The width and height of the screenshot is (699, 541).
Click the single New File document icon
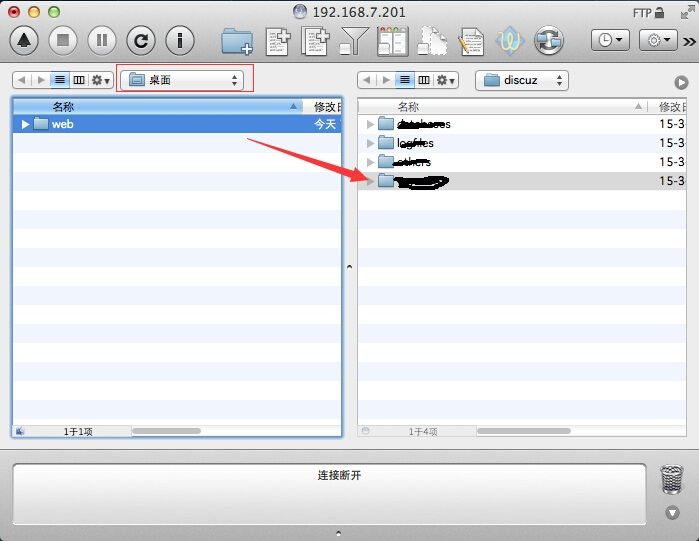coord(278,41)
